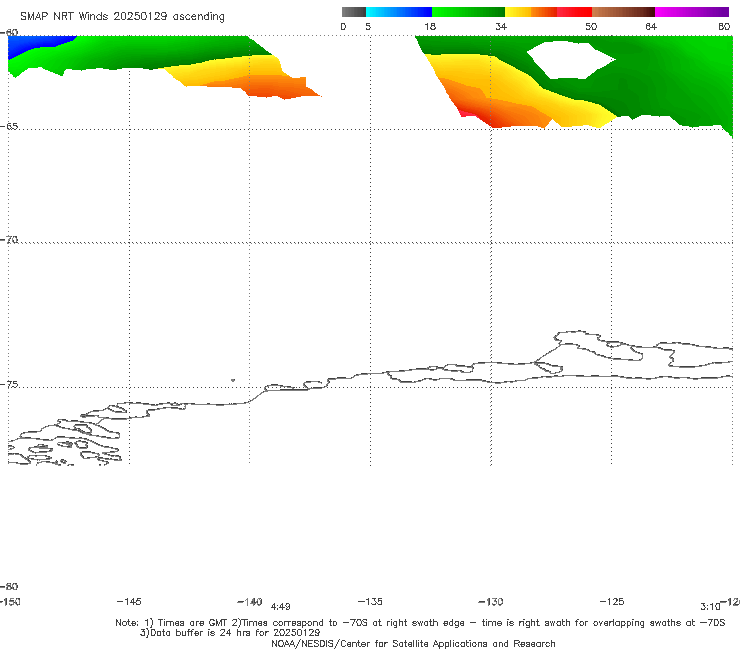Select the brown color bar segment
Image resolution: width=740 pixels, height=650 pixels.
coord(623,12)
